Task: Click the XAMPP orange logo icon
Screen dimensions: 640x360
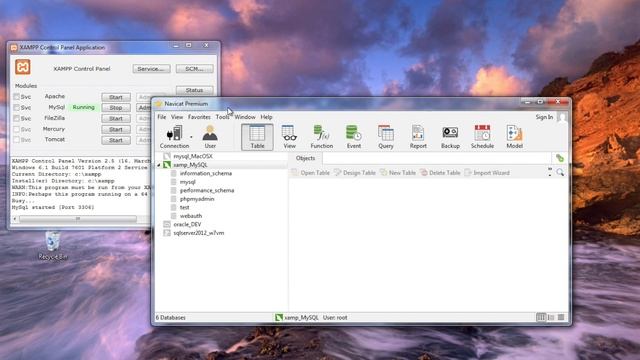Action: [23, 67]
